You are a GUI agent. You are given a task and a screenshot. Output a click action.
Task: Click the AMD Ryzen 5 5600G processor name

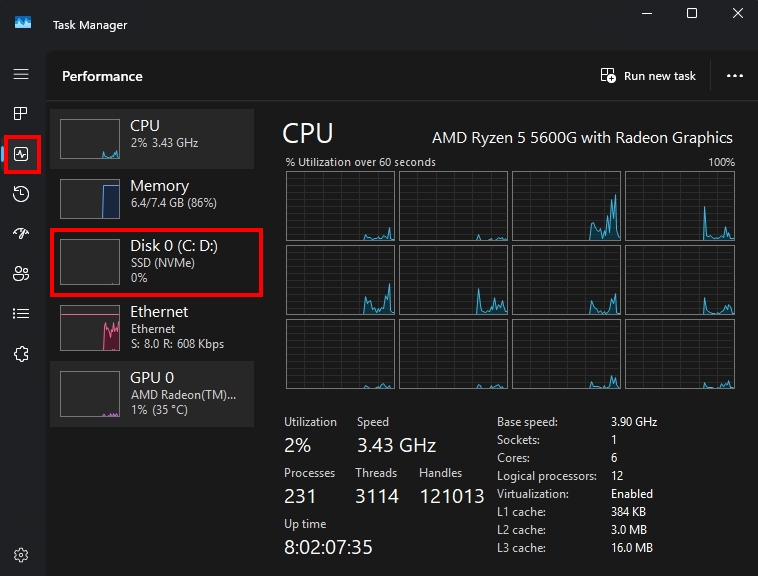[582, 138]
